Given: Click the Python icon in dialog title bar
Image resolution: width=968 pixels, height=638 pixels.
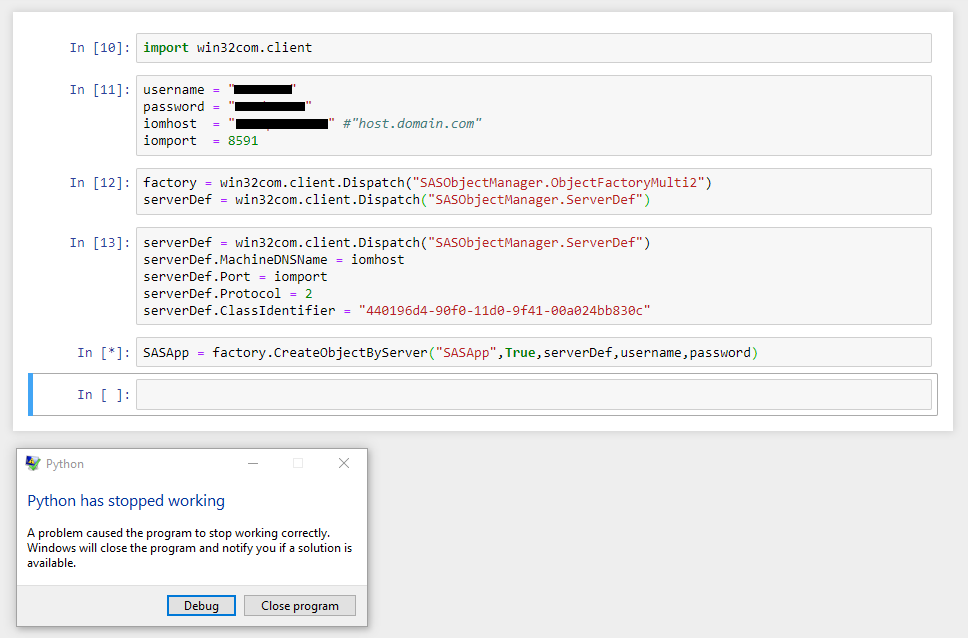Looking at the screenshot, I should click(x=33, y=464).
